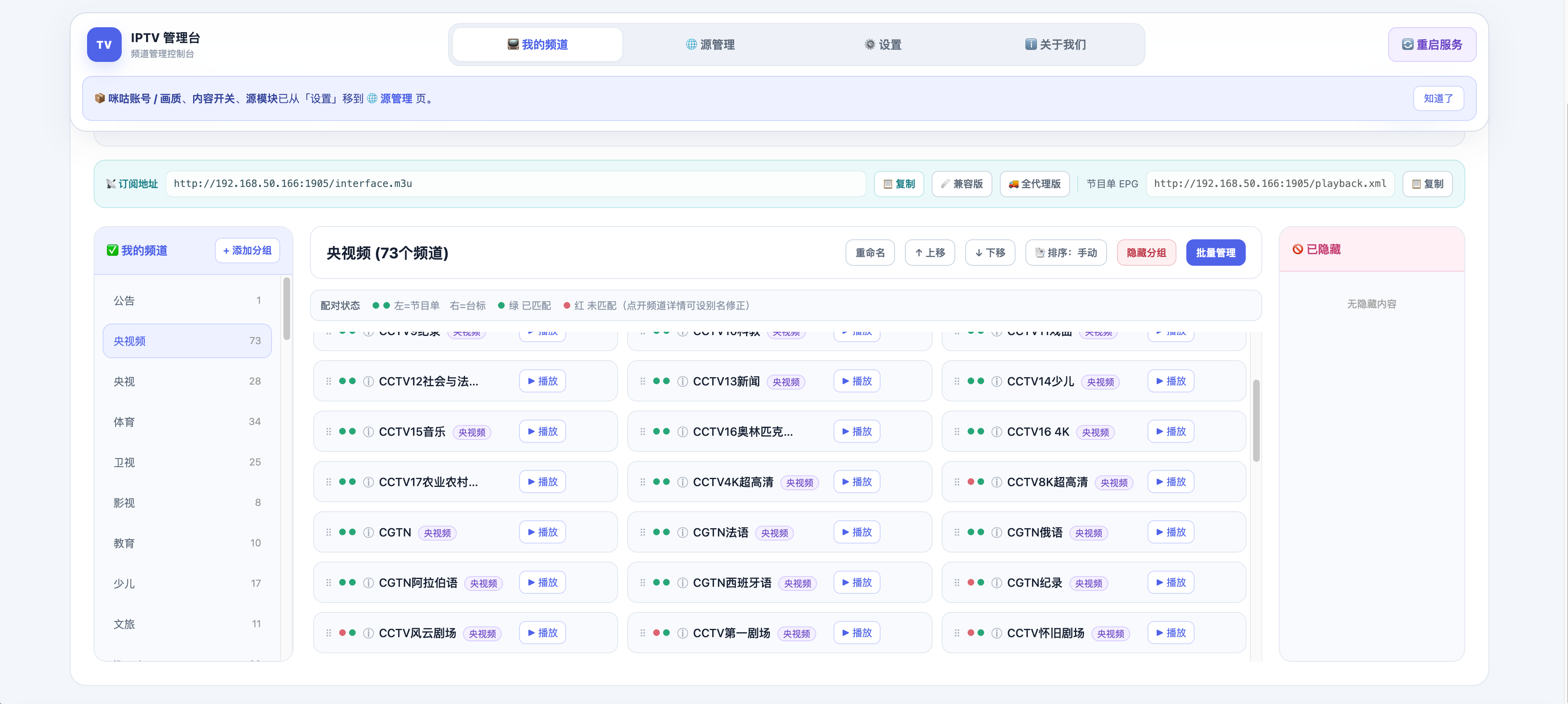The height and width of the screenshot is (704, 1568).
Task: Open info icon of CCTV16奥林匹克
Action: (x=682, y=432)
